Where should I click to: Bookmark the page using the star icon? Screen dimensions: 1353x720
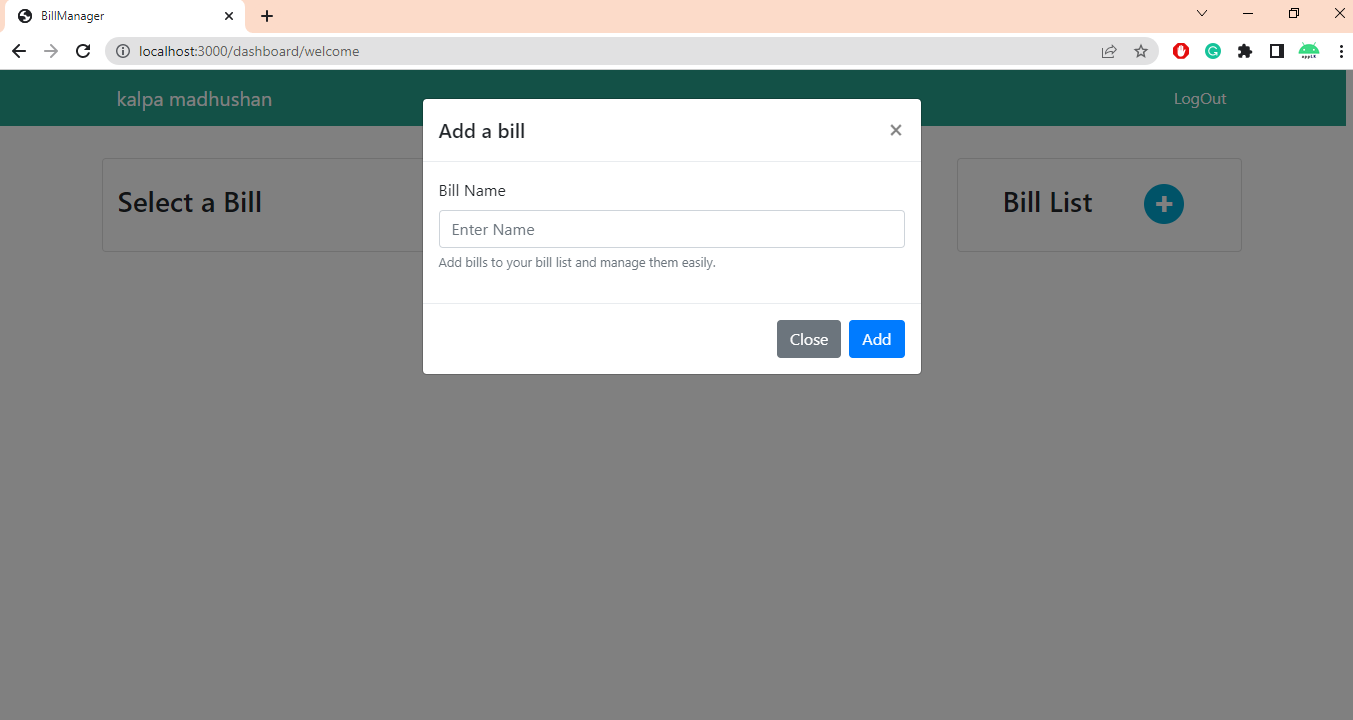pyautogui.click(x=1141, y=51)
